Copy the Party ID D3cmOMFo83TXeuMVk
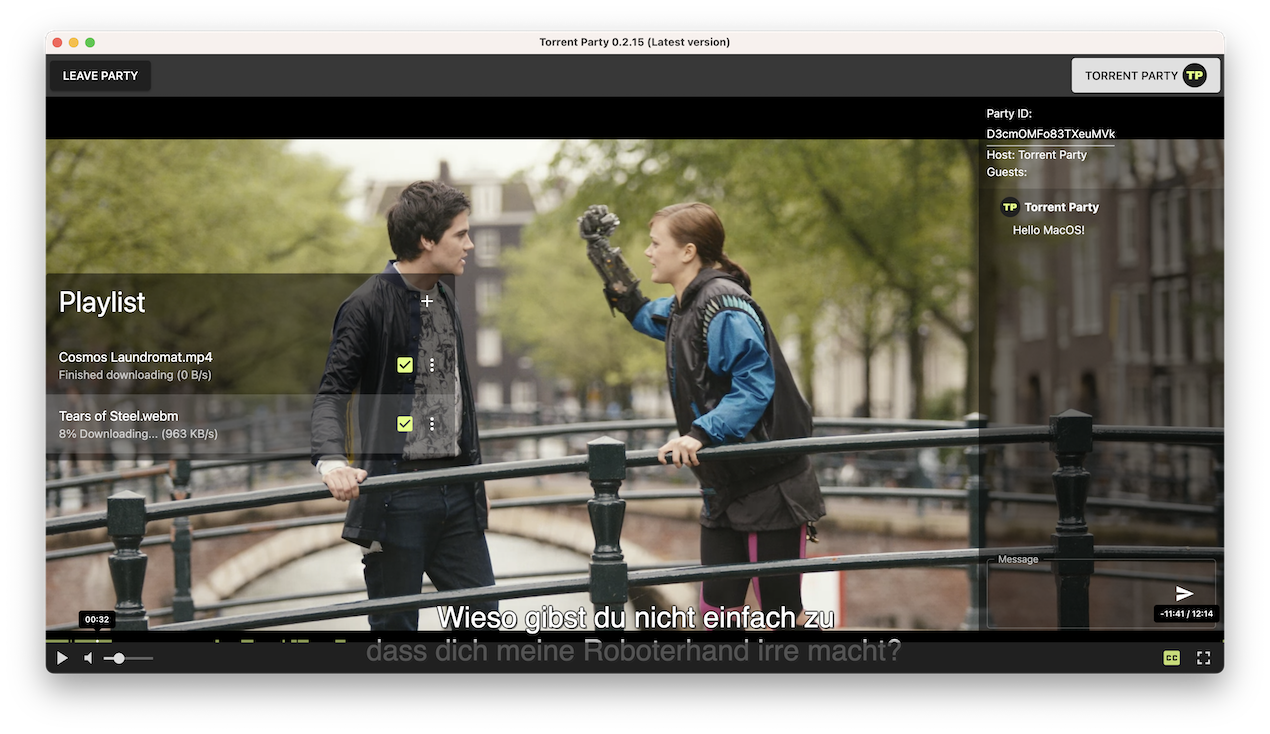The height and width of the screenshot is (734, 1270). point(1050,134)
